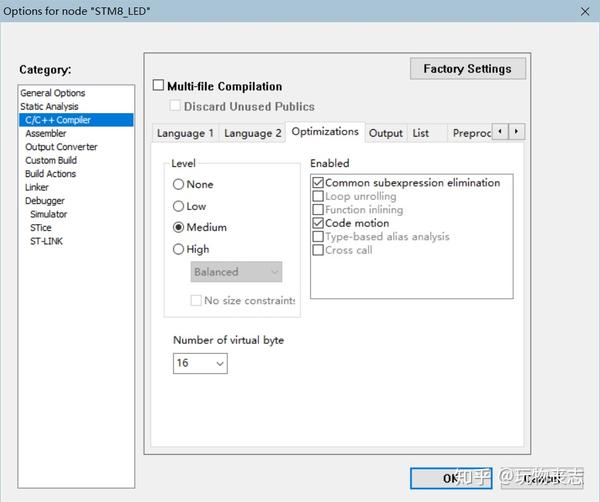
Task: Select the Debugger category
Action: [45, 200]
